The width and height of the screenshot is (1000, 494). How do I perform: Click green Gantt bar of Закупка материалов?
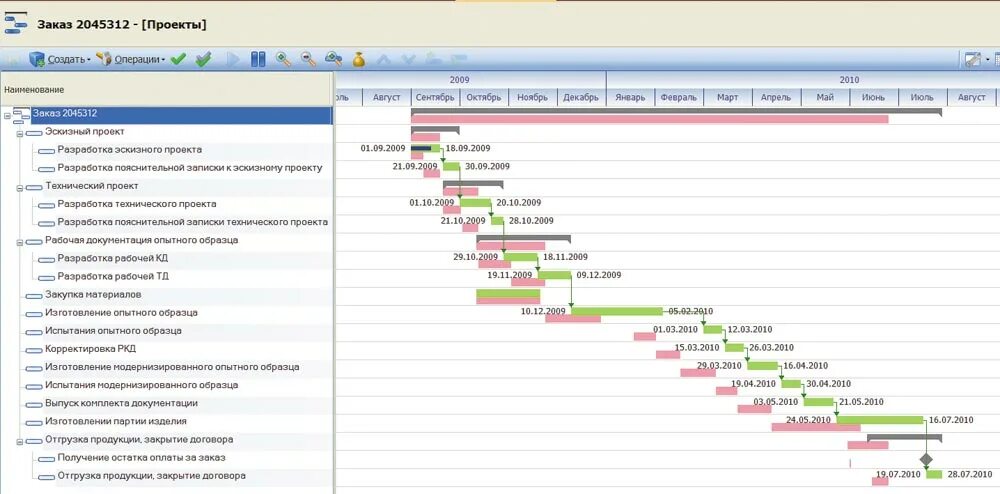tap(508, 293)
